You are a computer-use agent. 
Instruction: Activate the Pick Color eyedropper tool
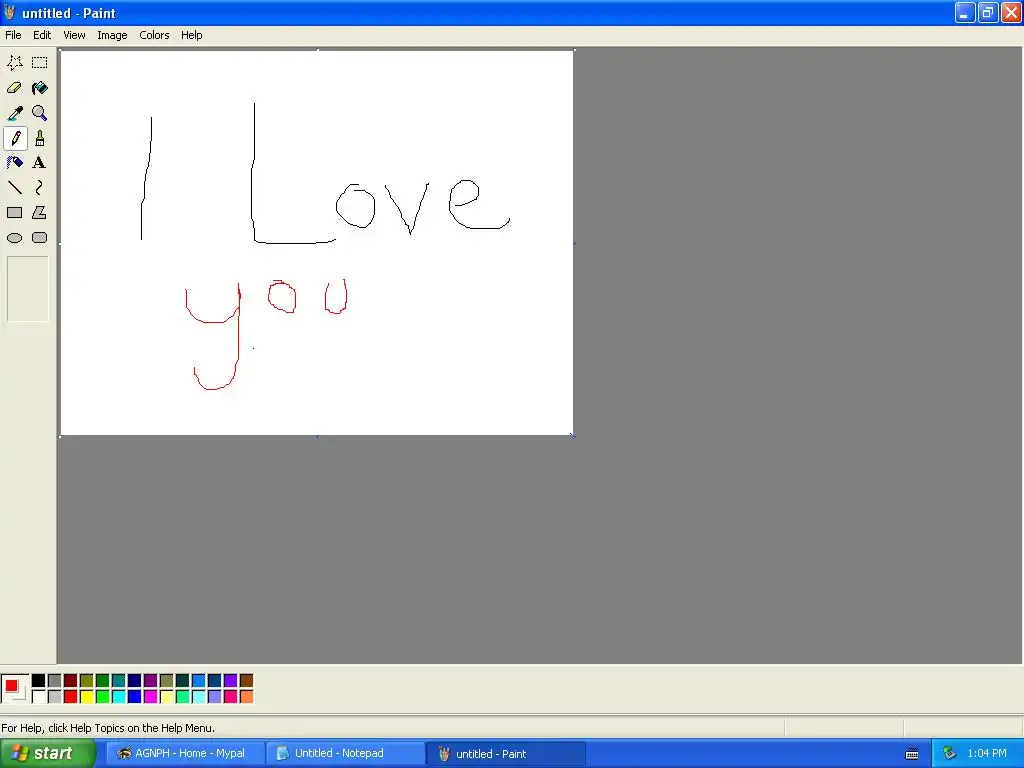coord(14,113)
